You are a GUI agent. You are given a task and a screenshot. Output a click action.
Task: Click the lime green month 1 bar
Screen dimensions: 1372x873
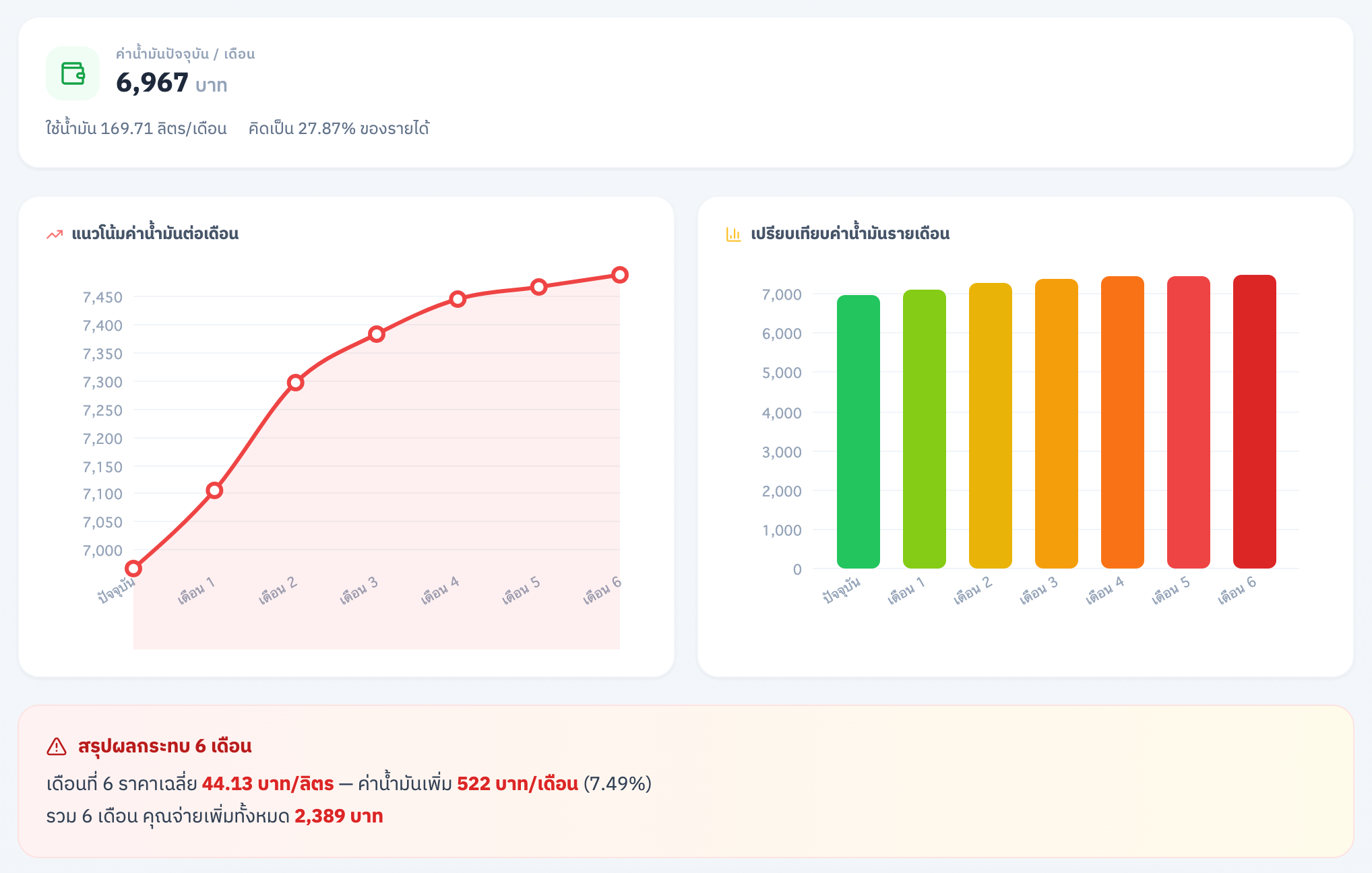pyautogui.click(x=924, y=428)
